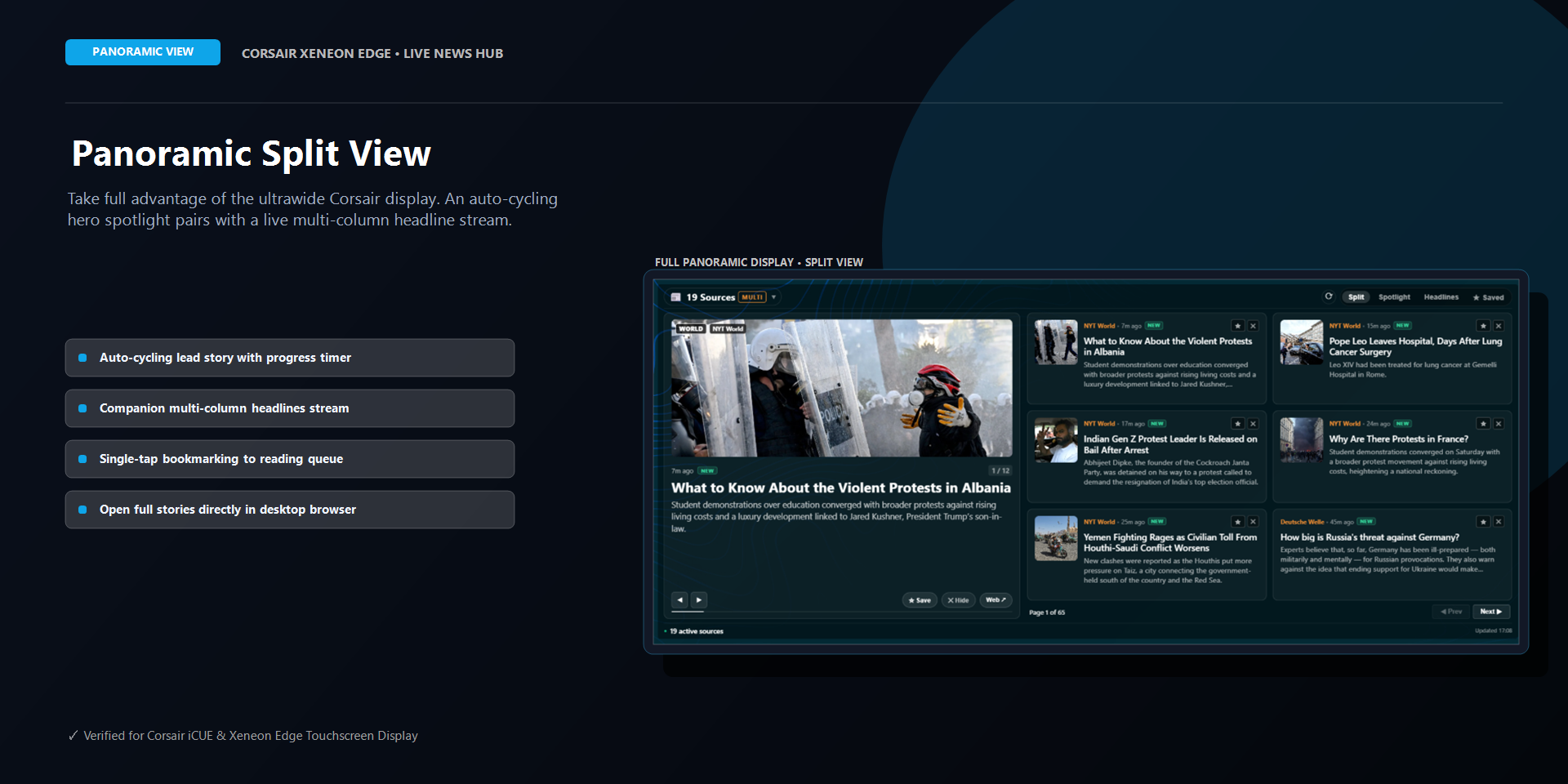Click the 'Updated 17:08' timestamp
This screenshot has height=784, width=1568.
1494,630
